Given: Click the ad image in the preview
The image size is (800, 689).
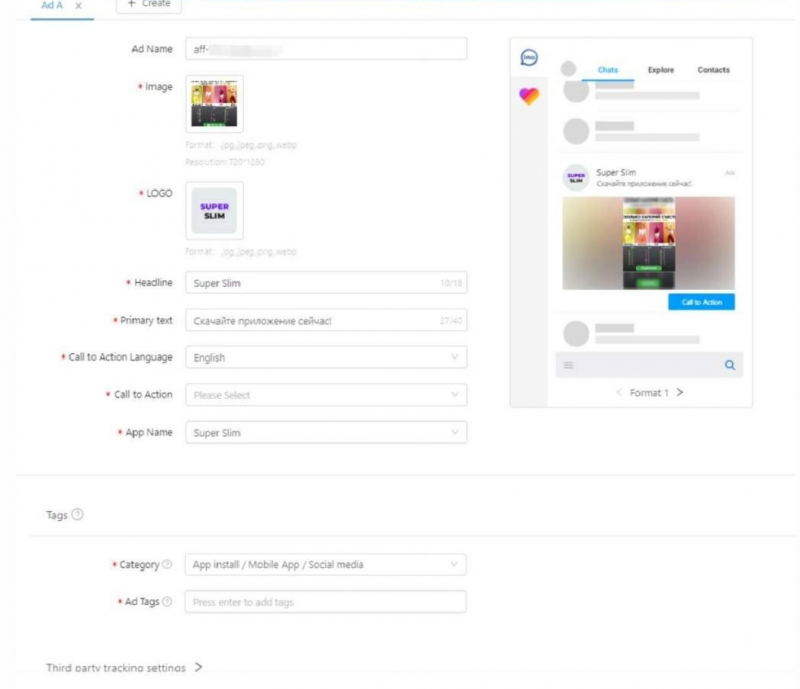Looking at the screenshot, I should [648, 243].
